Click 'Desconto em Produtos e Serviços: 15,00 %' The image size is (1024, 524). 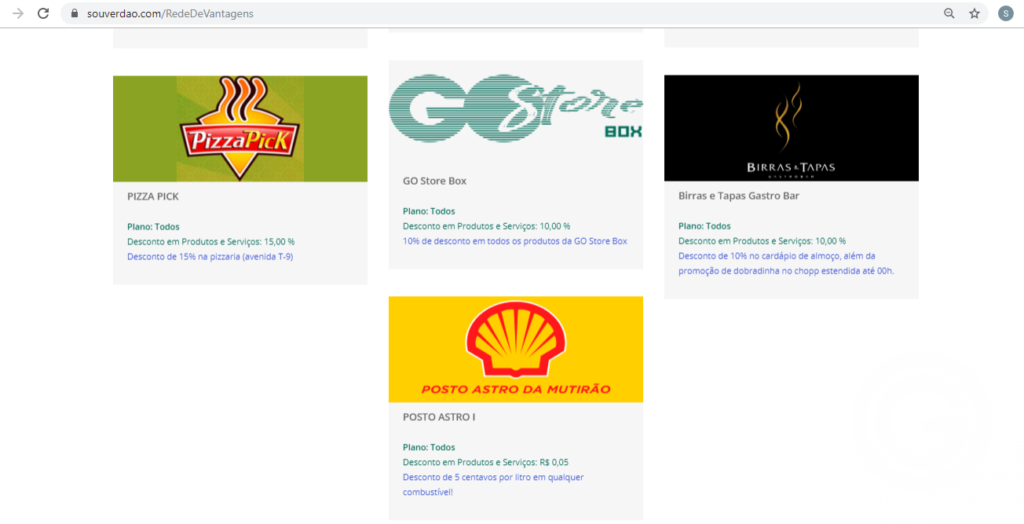[x=211, y=242]
